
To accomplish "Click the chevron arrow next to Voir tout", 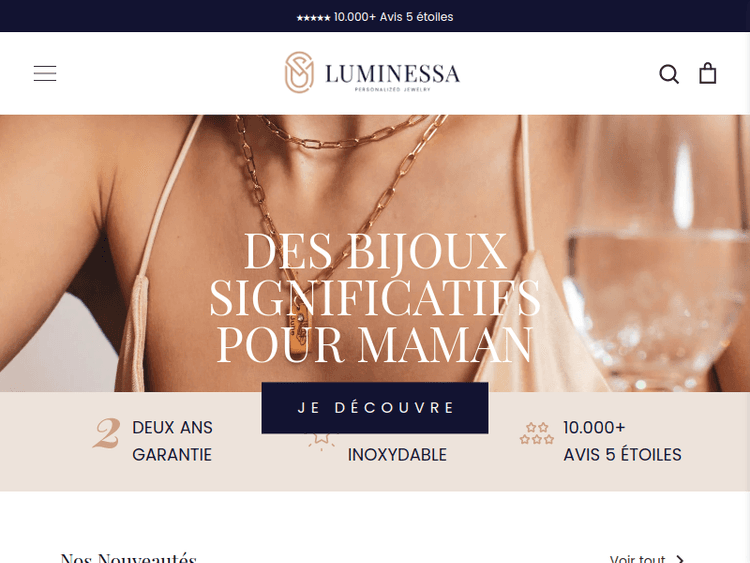I will 680,559.
